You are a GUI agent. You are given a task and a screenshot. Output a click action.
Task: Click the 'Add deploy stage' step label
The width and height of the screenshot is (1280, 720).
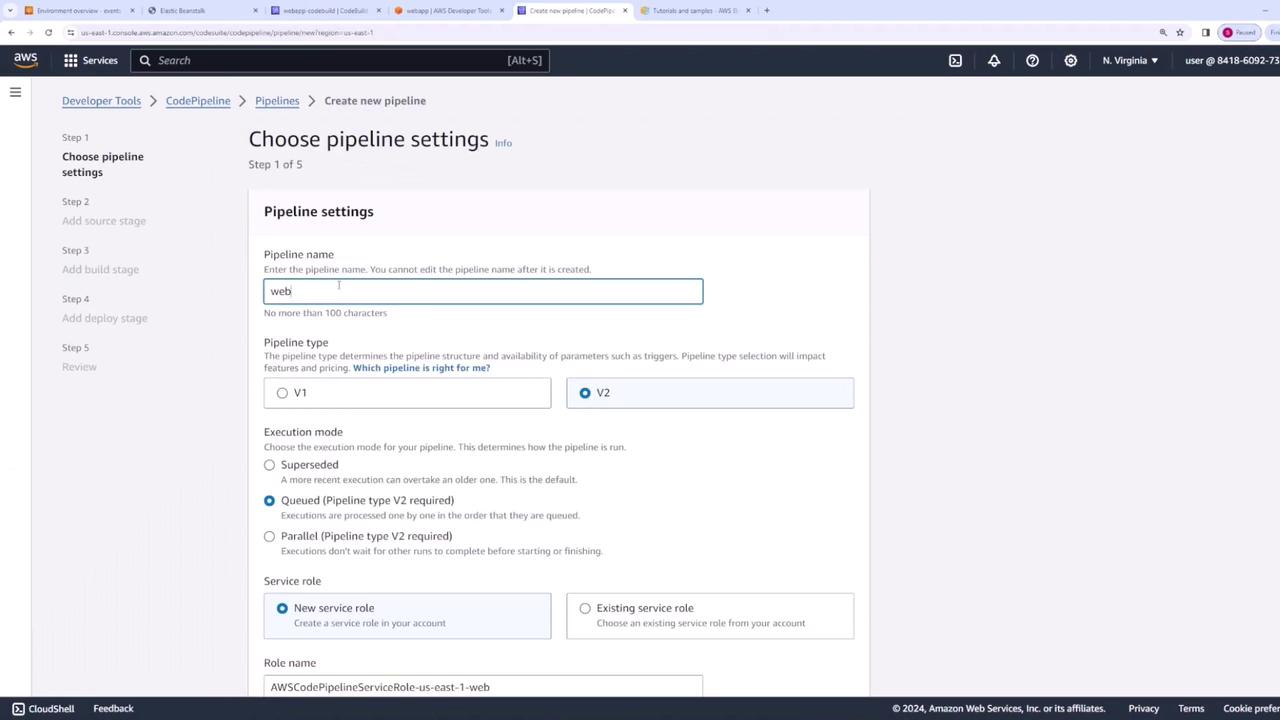tap(104, 318)
